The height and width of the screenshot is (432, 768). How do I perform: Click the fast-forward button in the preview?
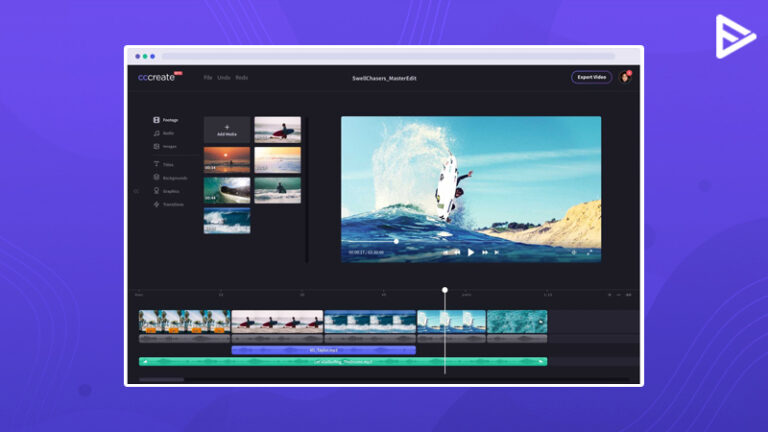coord(485,252)
